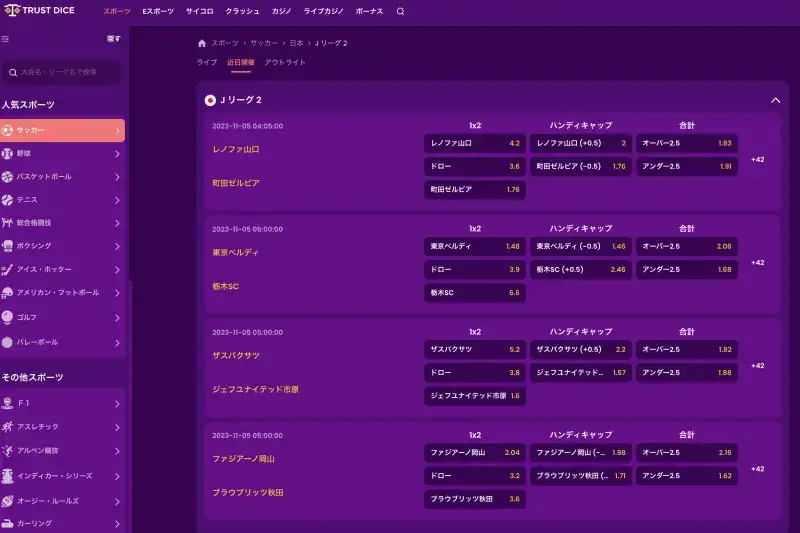This screenshot has height=533, width=800.
Task: Expand the ゴルフ chevron arrow
Action: click(x=117, y=318)
